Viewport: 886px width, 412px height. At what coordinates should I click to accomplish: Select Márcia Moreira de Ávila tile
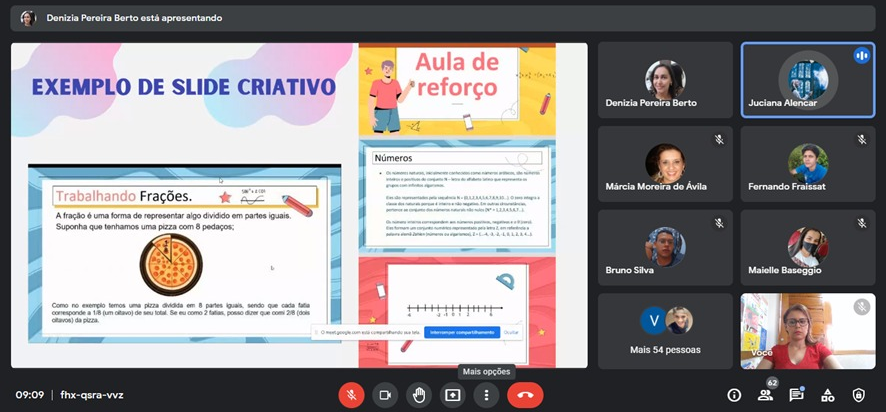pyautogui.click(x=665, y=164)
